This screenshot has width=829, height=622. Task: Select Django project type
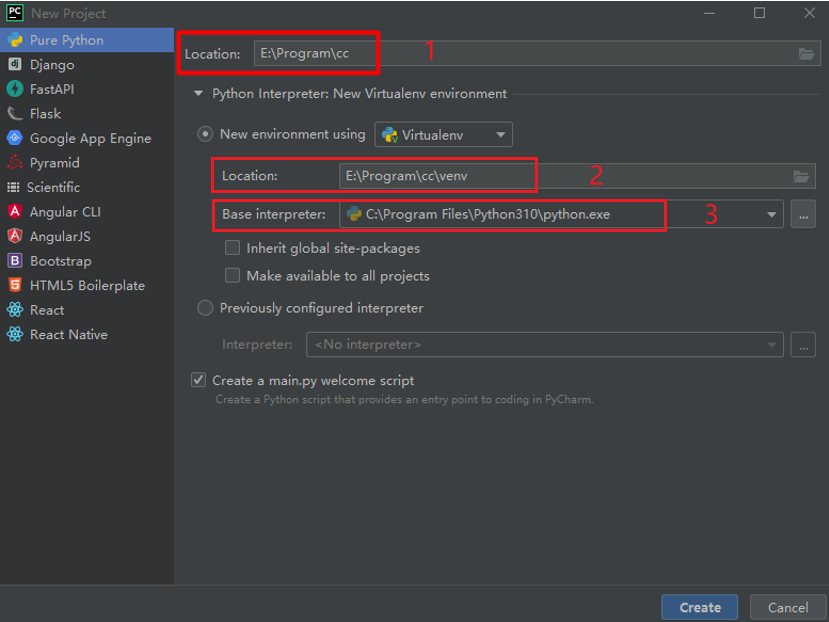point(87,65)
